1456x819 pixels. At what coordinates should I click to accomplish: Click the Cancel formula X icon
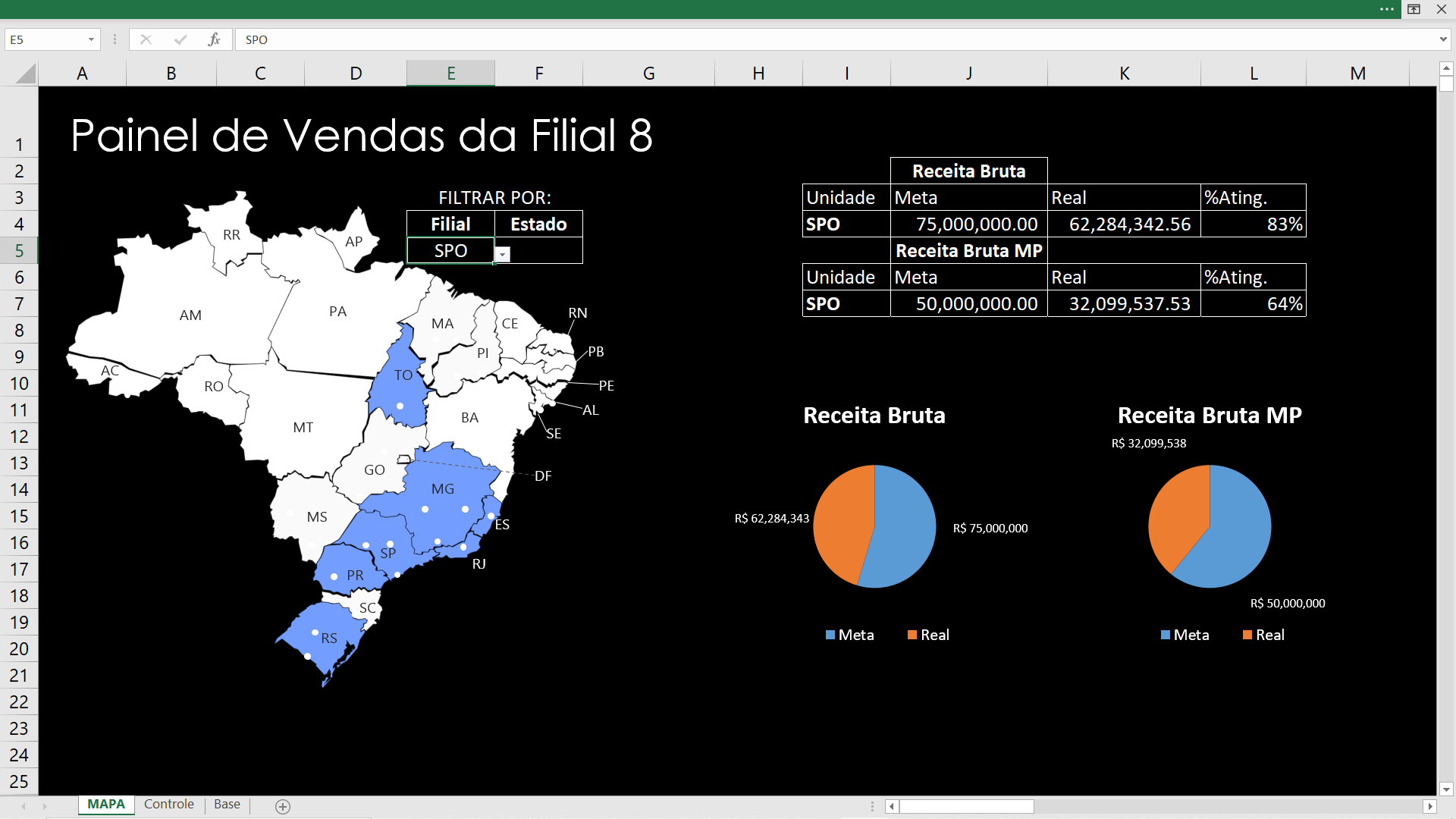[x=146, y=39]
